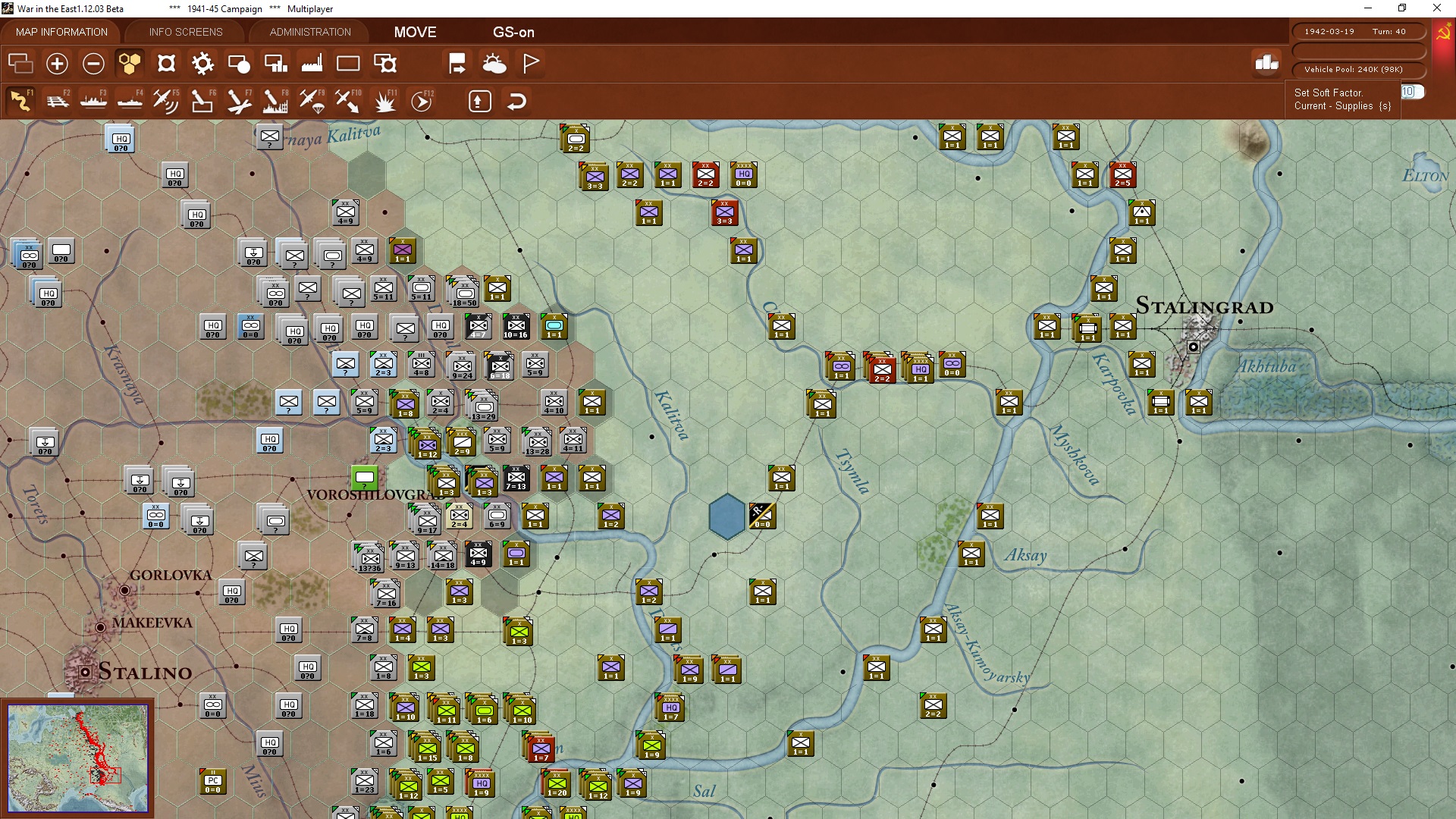
Task: Click the F12 end turn icon
Action: click(422, 101)
